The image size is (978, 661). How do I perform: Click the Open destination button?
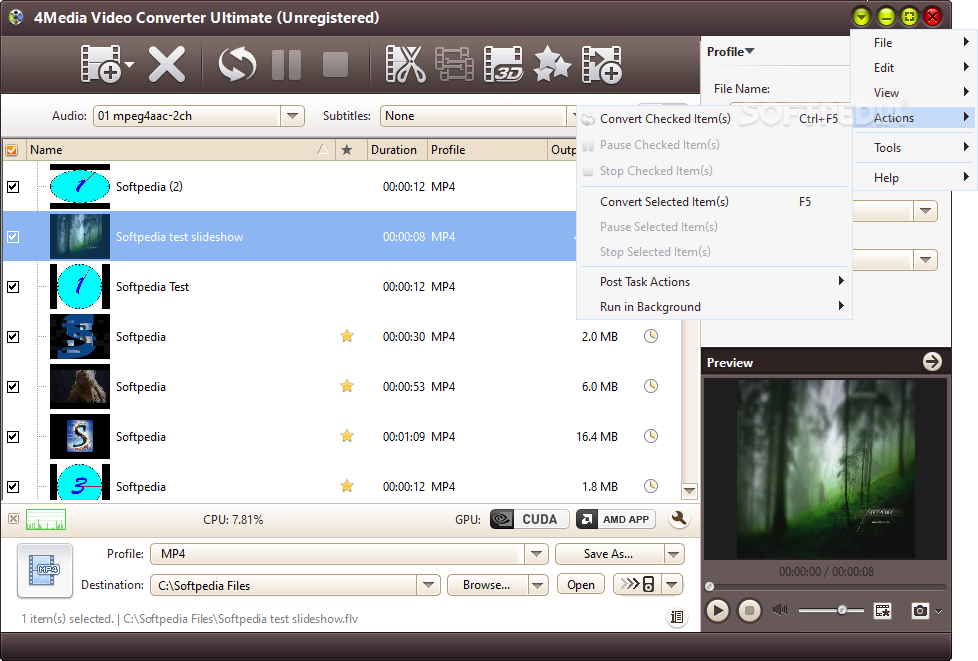click(581, 585)
